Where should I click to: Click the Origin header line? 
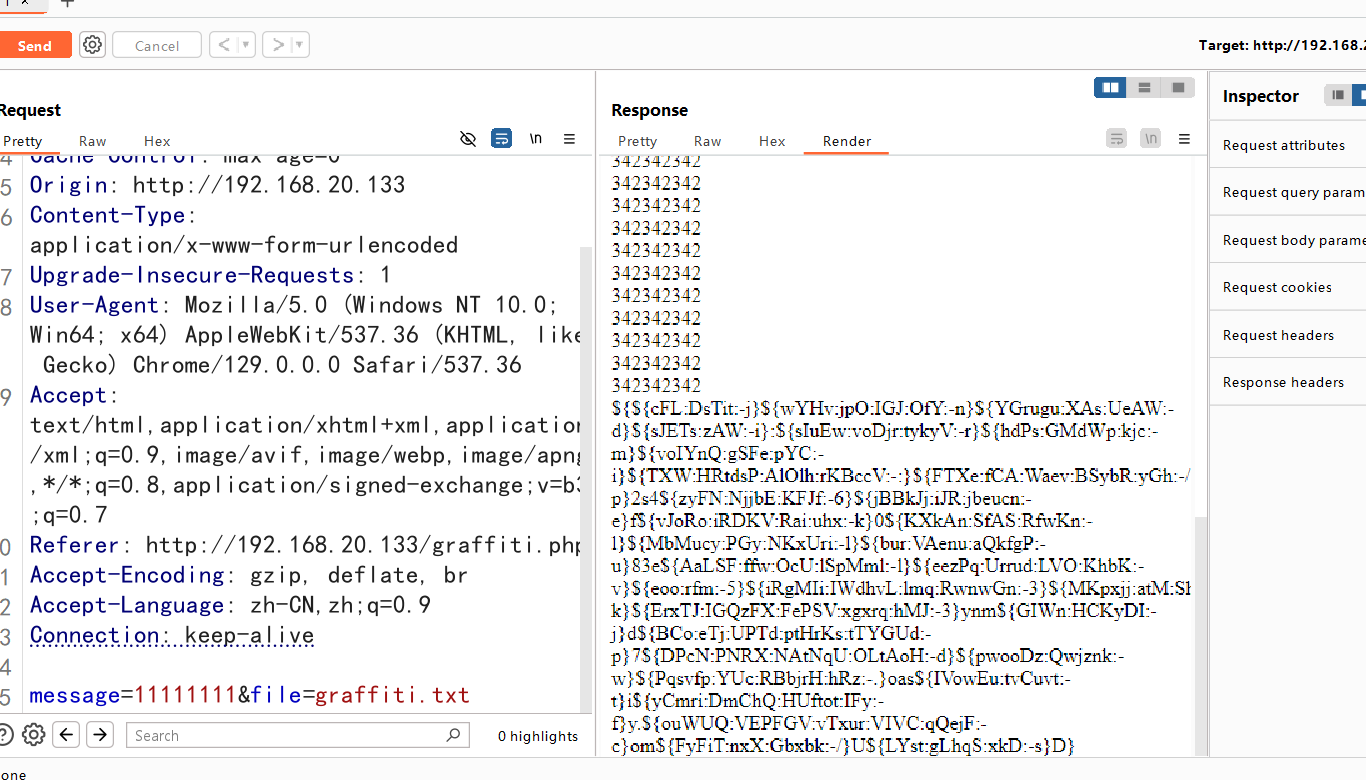[x=218, y=185]
